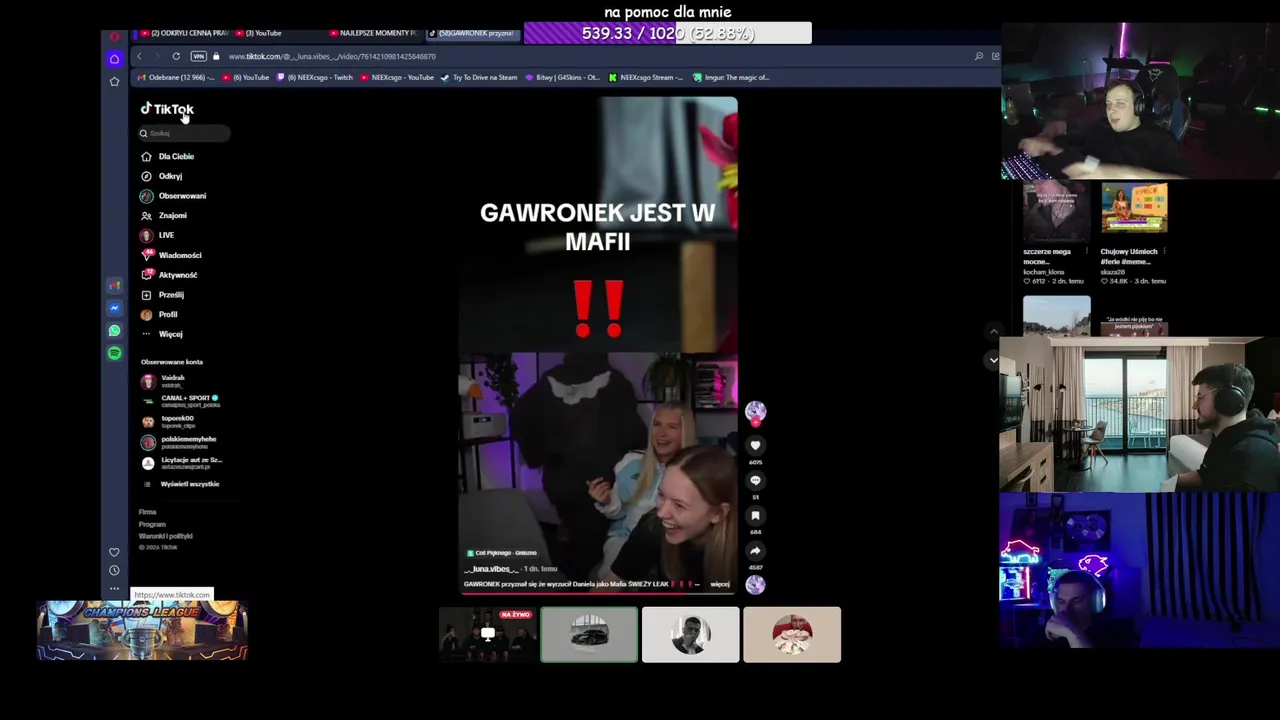Open Opera sidebar three-dots settings
The width and height of the screenshot is (1280, 720).
[114, 588]
